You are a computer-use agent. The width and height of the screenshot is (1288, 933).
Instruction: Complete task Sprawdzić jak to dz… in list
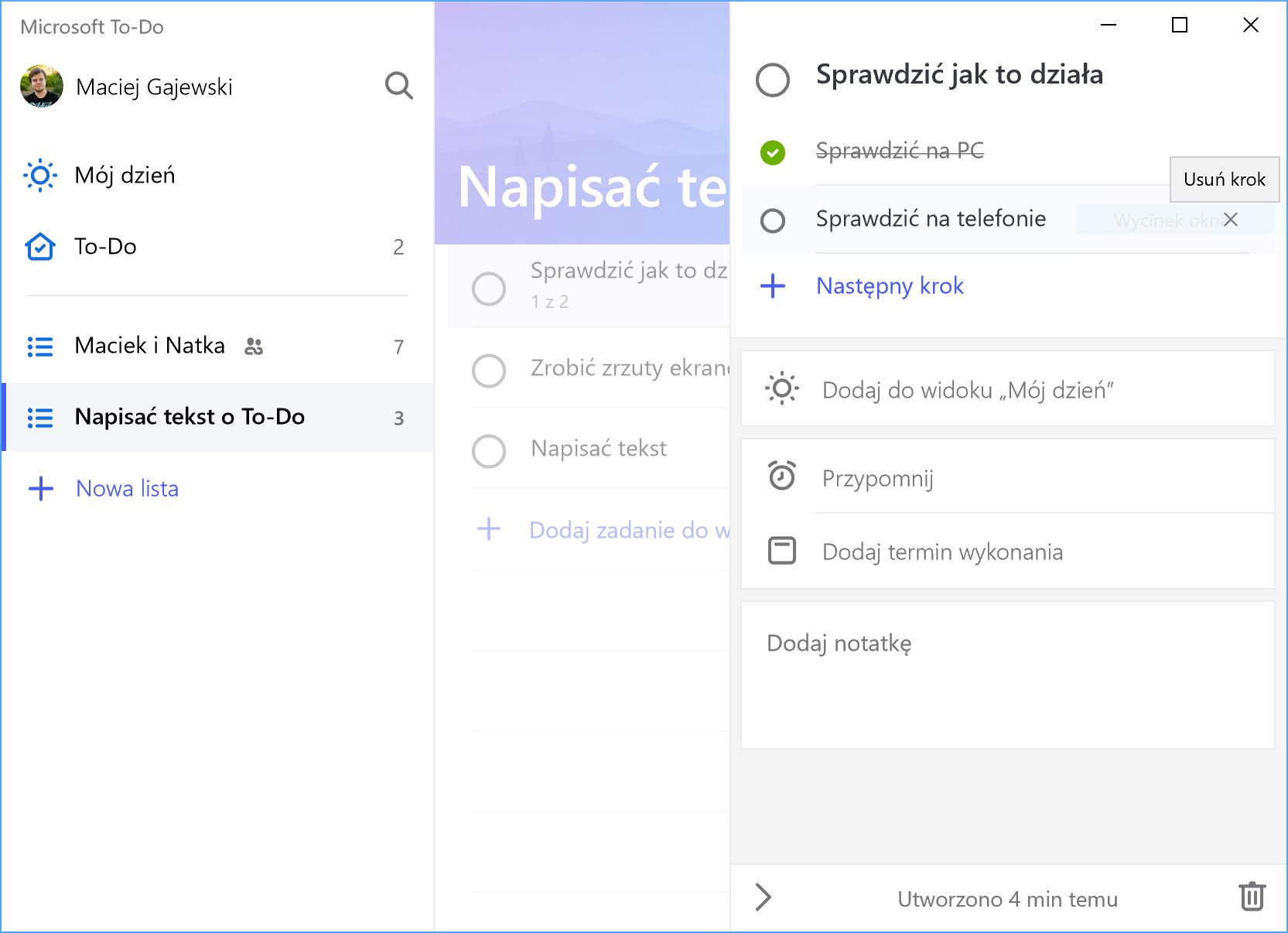tap(489, 289)
